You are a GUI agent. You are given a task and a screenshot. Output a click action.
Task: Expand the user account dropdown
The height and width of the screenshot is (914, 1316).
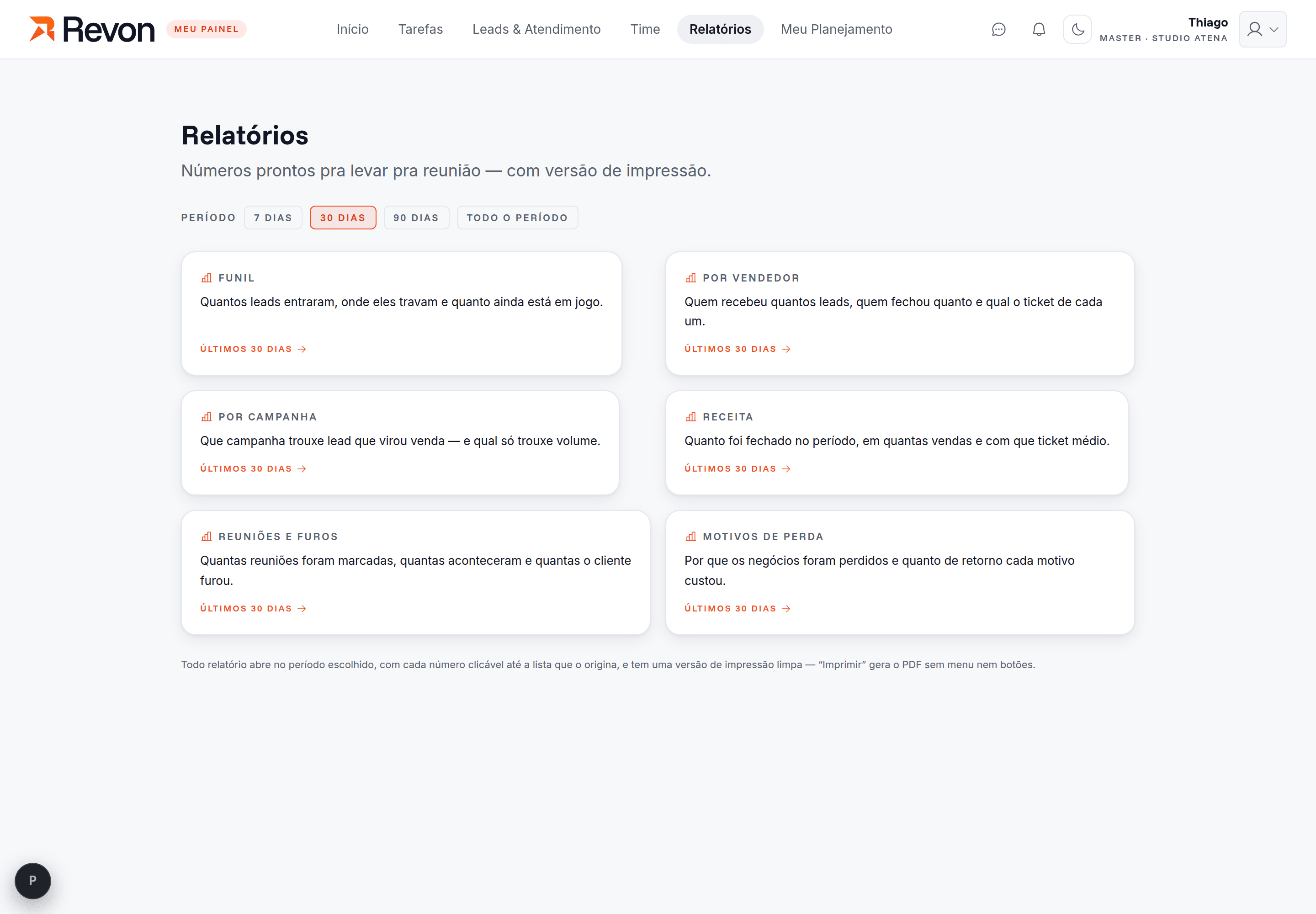pos(1263,29)
